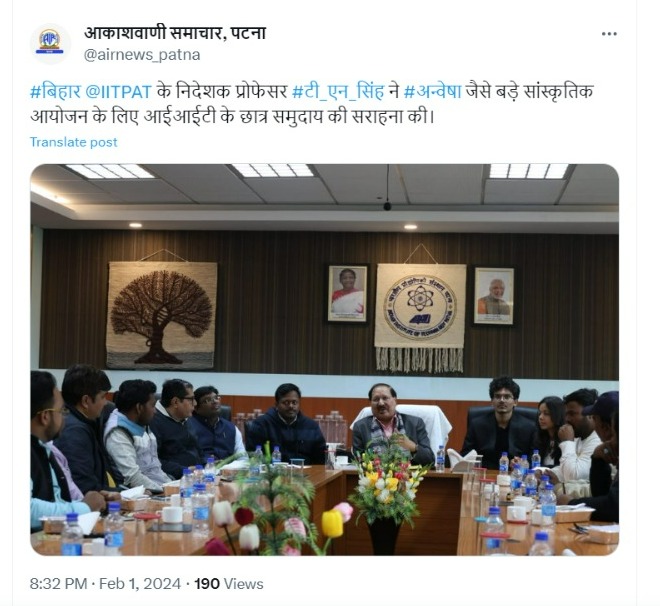
Task: Open the @airnews_patna handle link
Action: tap(142, 55)
